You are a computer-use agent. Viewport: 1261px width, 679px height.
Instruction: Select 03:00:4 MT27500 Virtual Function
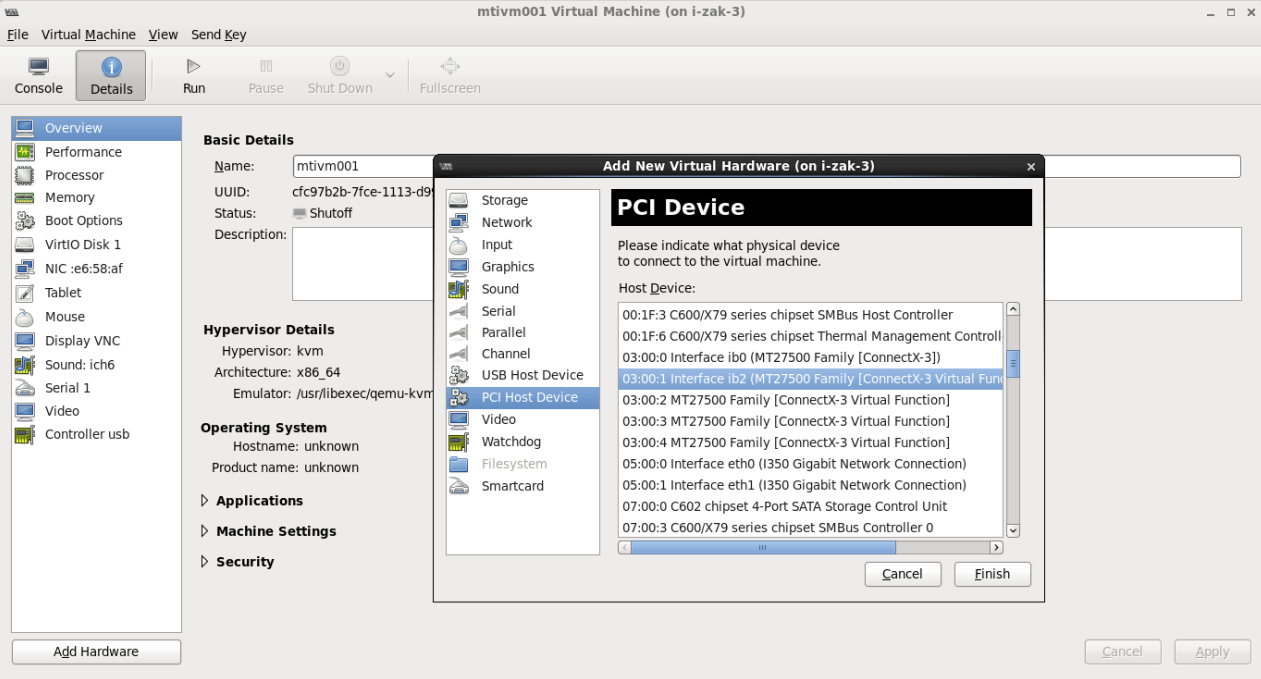point(811,442)
